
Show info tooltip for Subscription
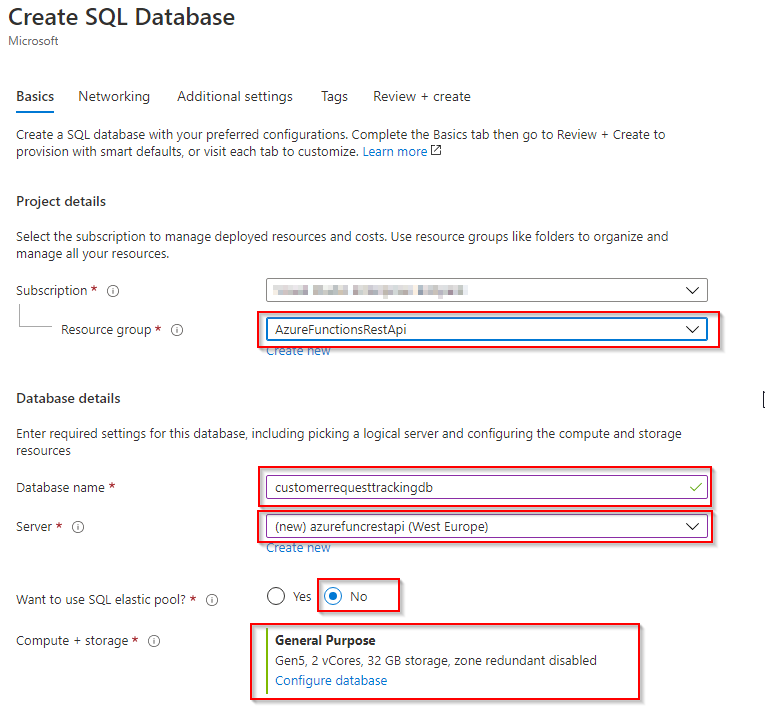point(113,291)
